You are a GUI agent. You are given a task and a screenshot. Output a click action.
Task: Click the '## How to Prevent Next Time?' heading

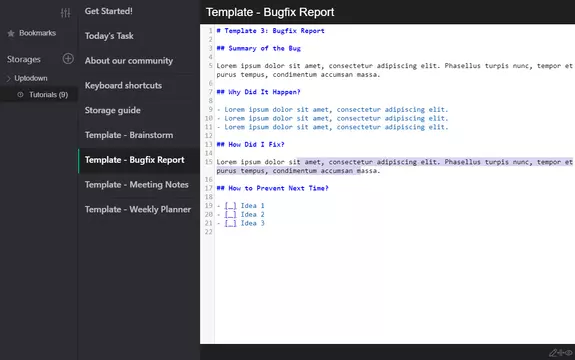click(272, 188)
